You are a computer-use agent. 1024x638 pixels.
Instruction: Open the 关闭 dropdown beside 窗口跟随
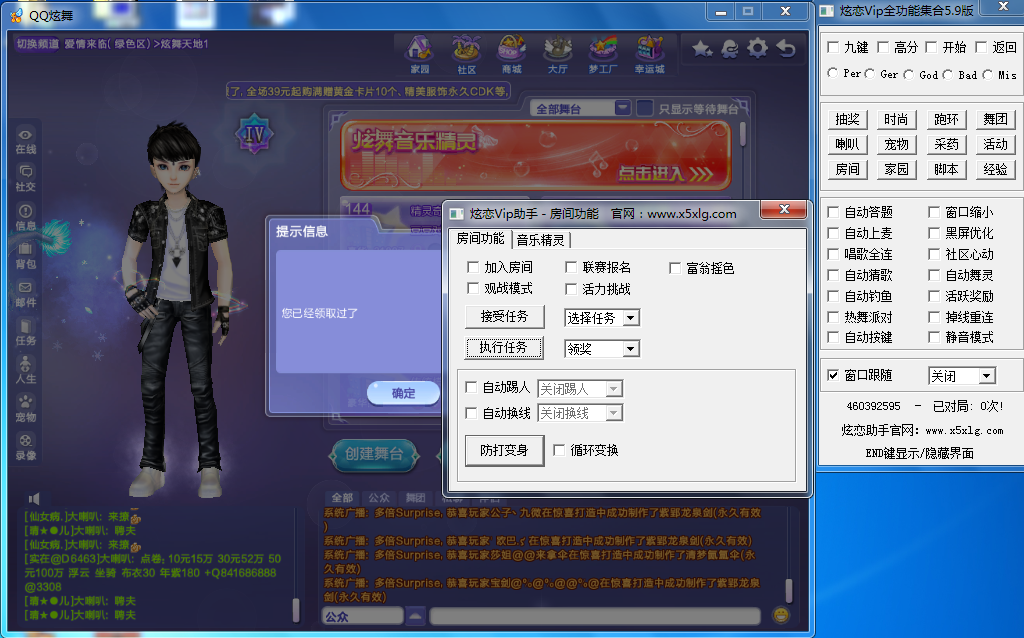[962, 375]
